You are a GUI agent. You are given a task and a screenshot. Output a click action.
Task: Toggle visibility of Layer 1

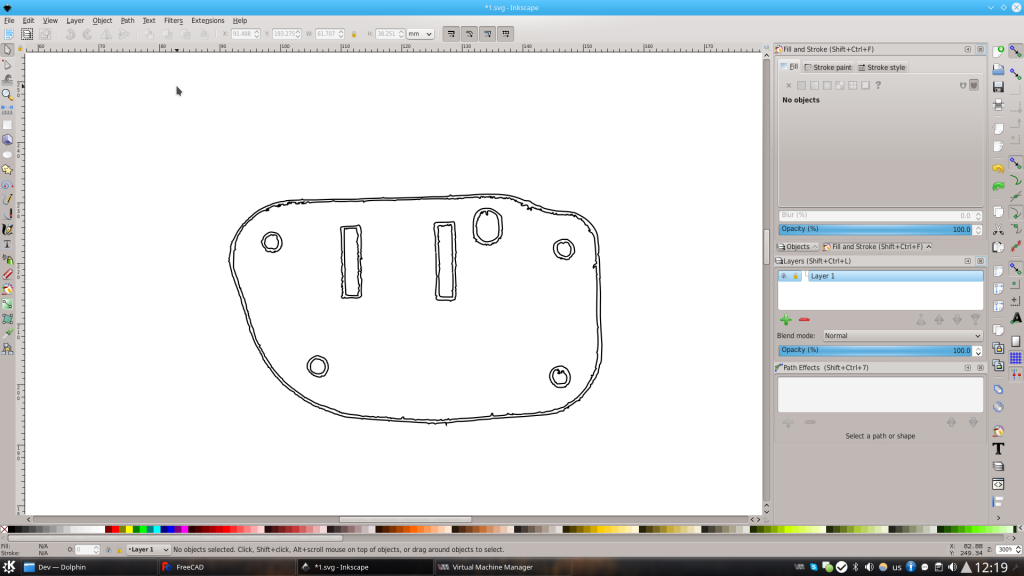pos(784,276)
